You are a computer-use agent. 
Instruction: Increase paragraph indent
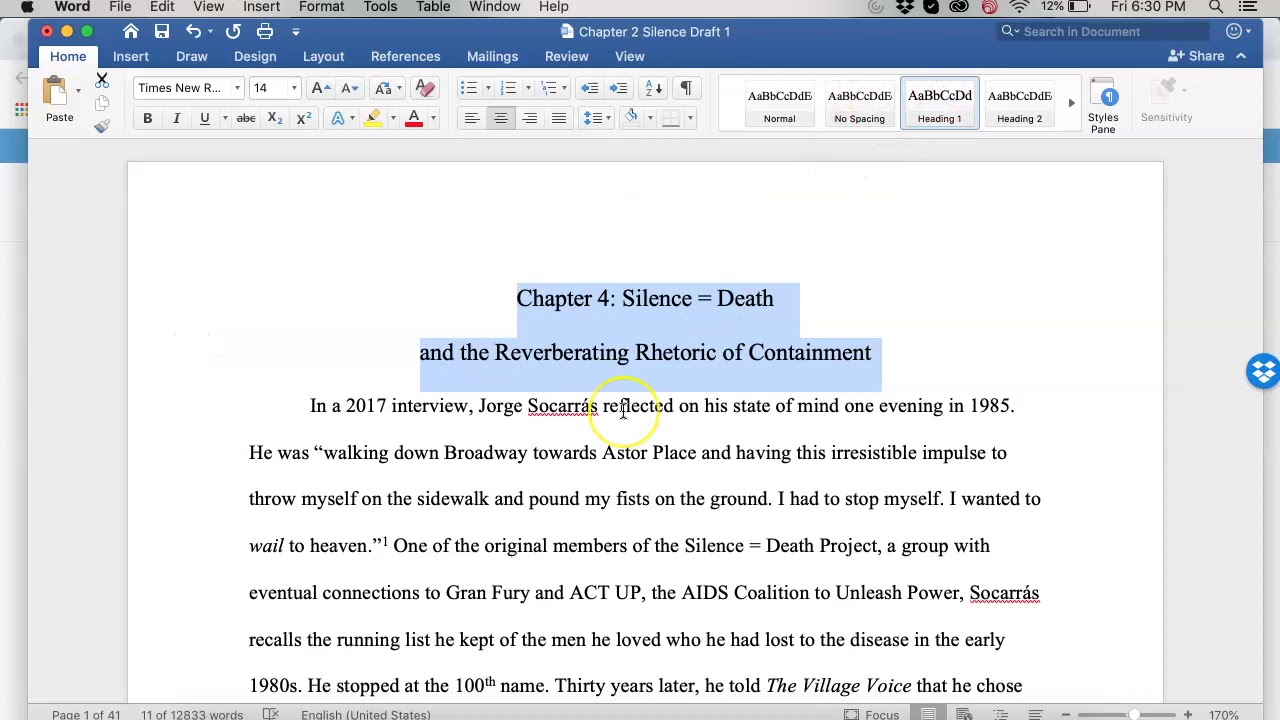point(619,88)
